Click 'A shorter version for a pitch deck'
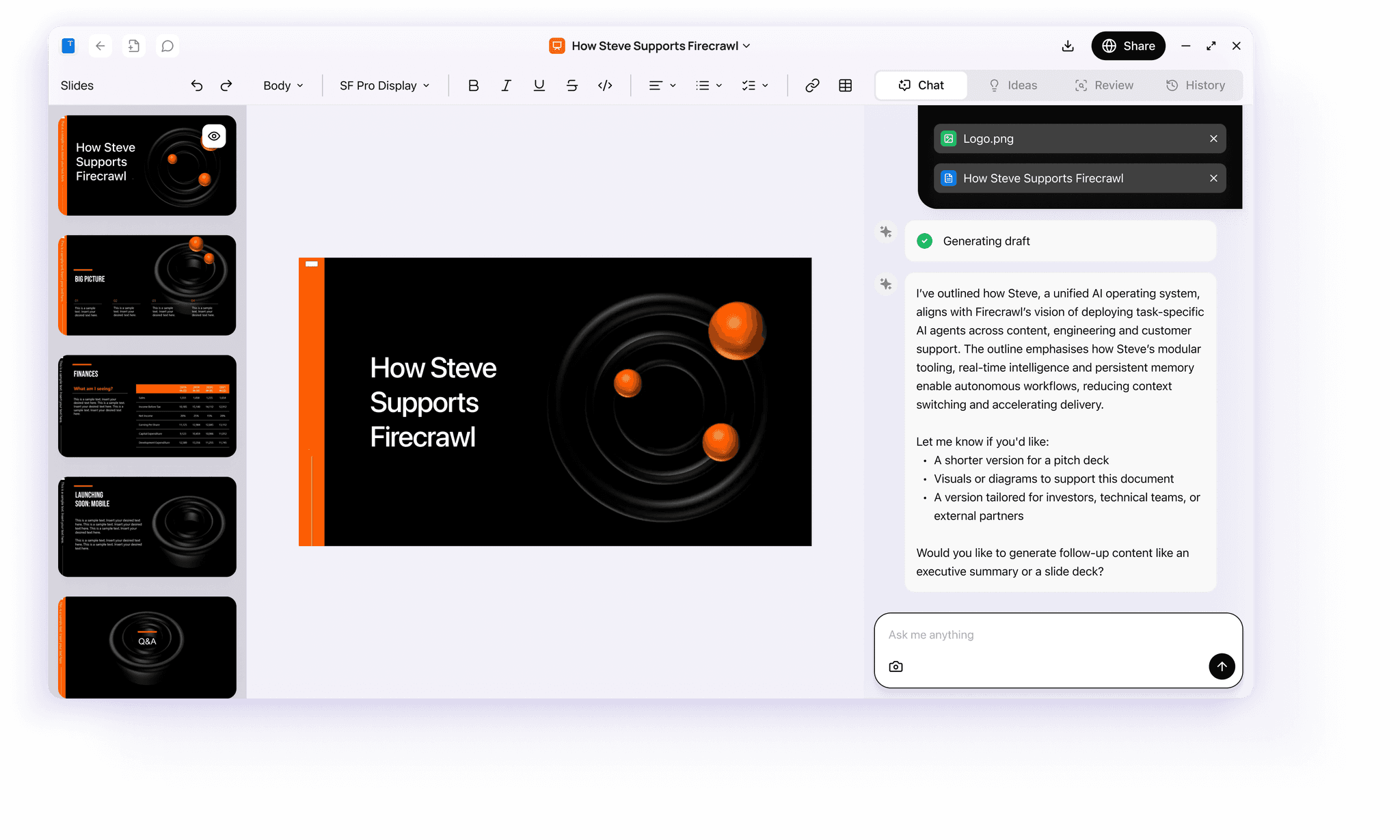This screenshot has height=840, width=1400. (1021, 460)
